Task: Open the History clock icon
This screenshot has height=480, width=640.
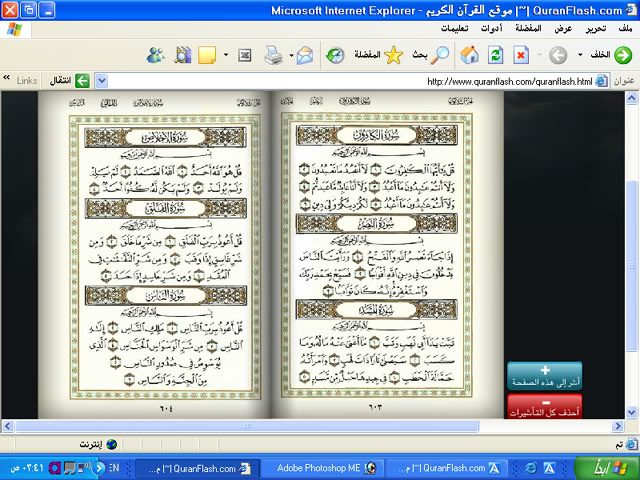Action: coord(335,55)
